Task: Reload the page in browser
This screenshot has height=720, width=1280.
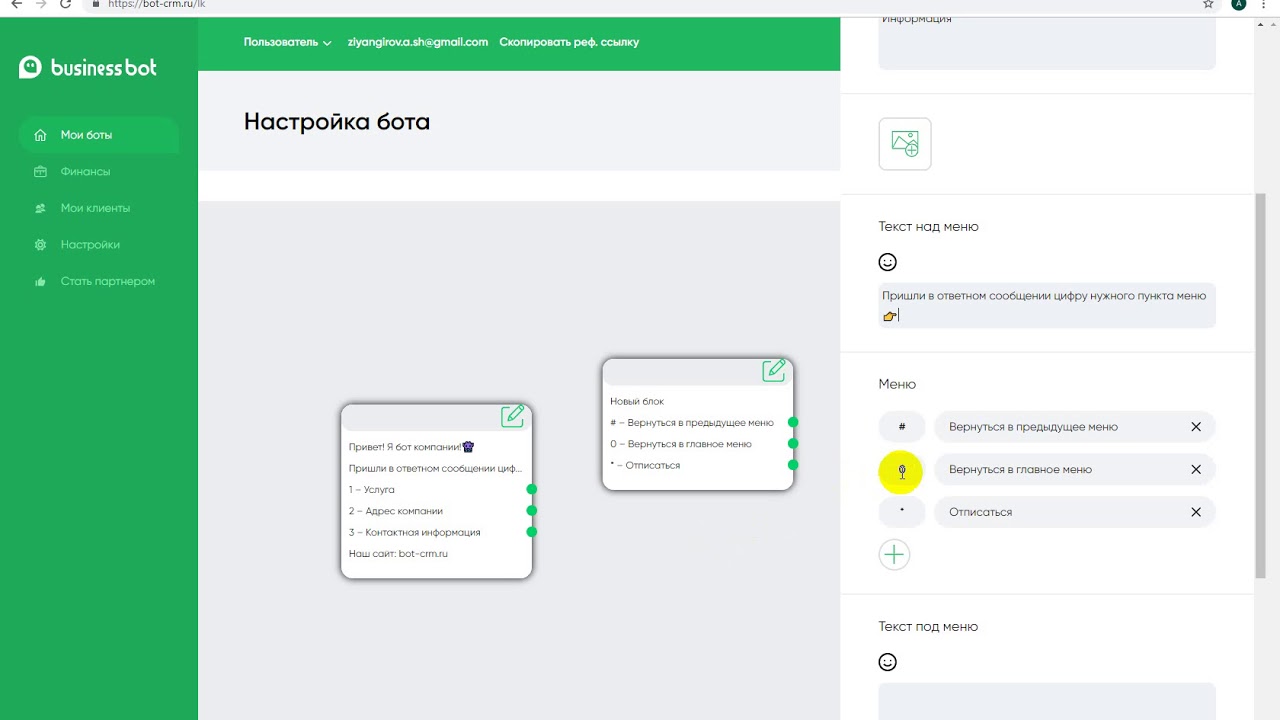Action: pyautogui.click(x=66, y=4)
